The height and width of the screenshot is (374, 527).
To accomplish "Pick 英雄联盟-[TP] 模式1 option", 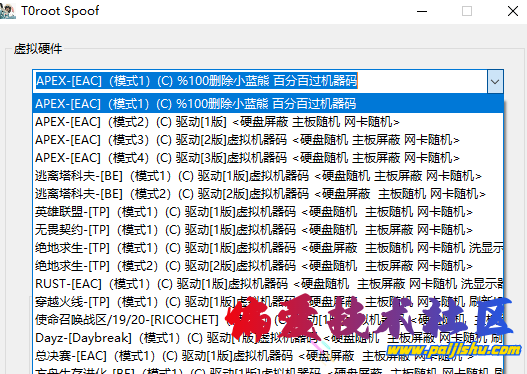I will point(268,212).
